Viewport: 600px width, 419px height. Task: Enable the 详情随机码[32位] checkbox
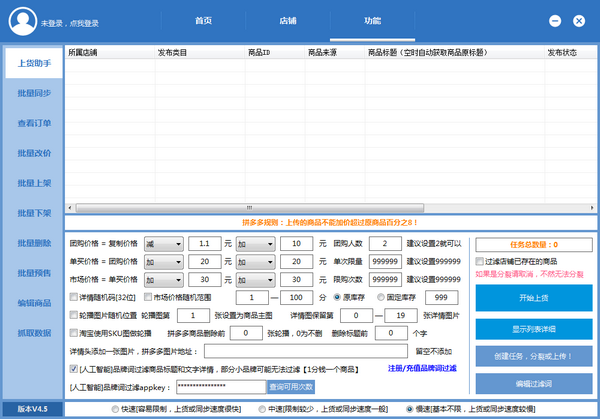coord(72,297)
